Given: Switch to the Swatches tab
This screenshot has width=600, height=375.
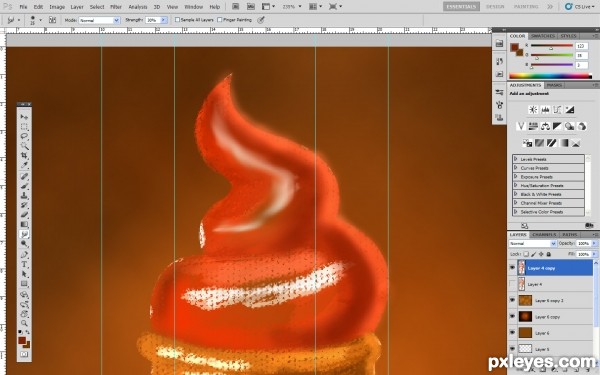Looking at the screenshot, I should (543, 36).
